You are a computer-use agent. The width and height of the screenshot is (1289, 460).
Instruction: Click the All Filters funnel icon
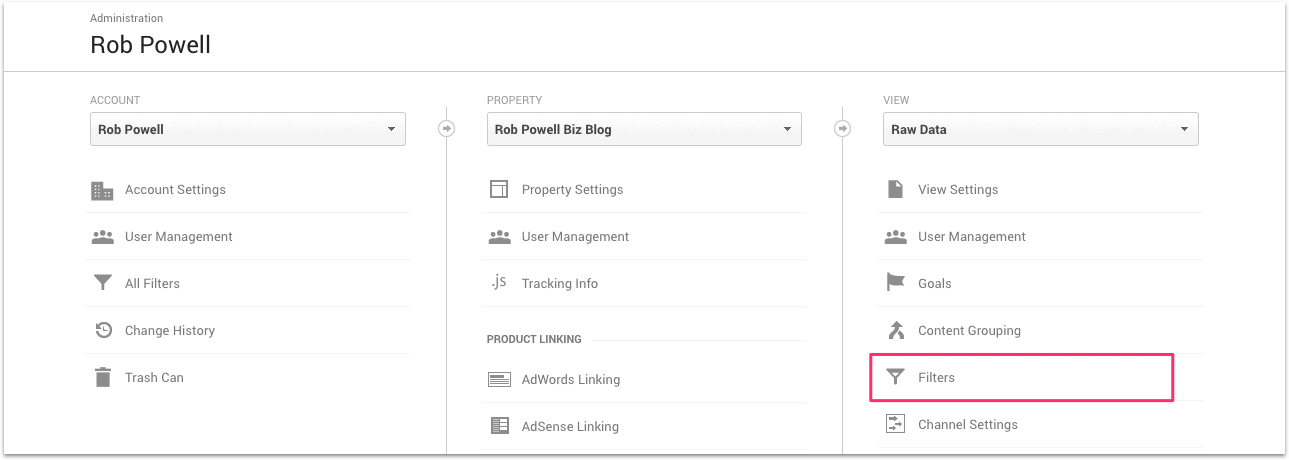(102, 284)
